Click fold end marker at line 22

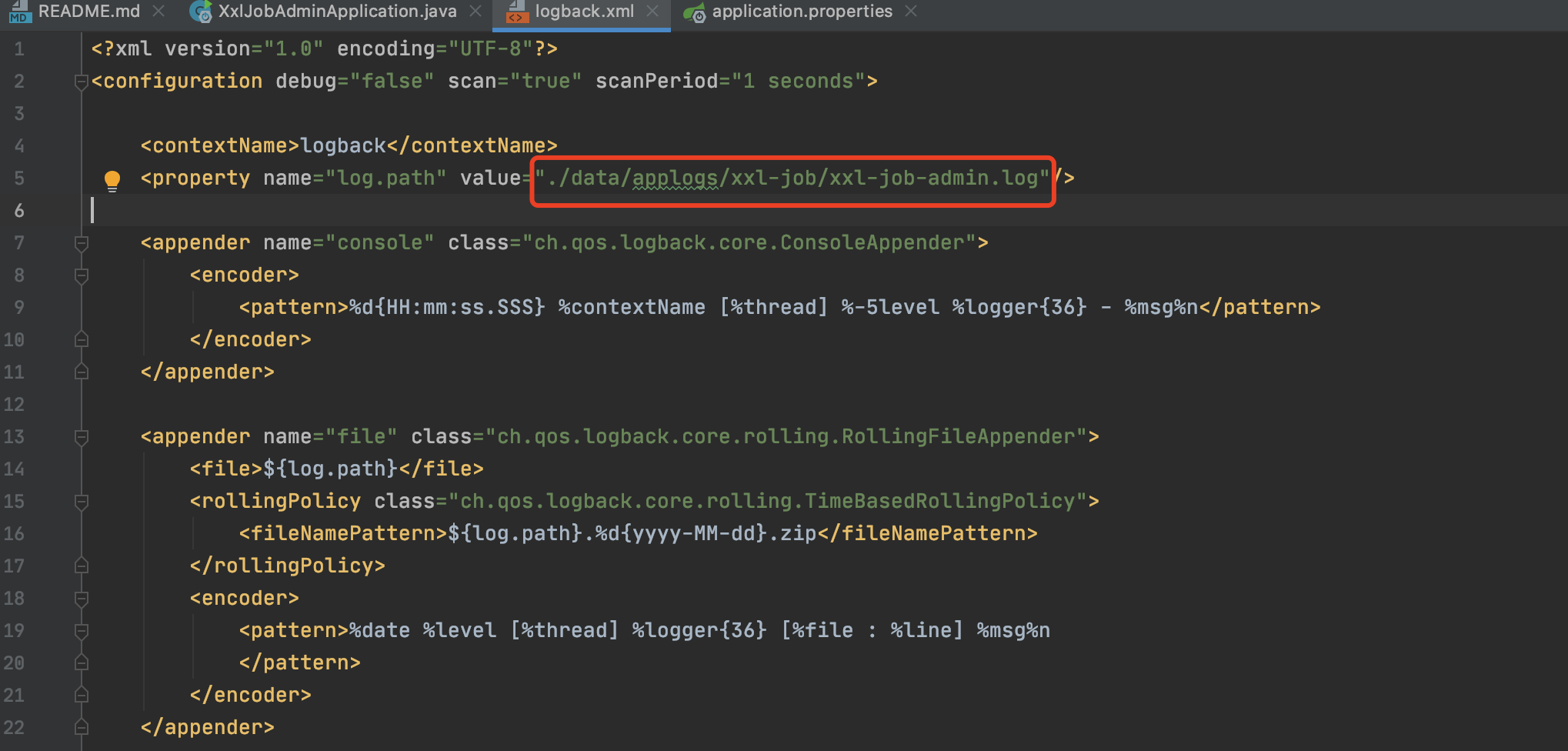tap(82, 727)
